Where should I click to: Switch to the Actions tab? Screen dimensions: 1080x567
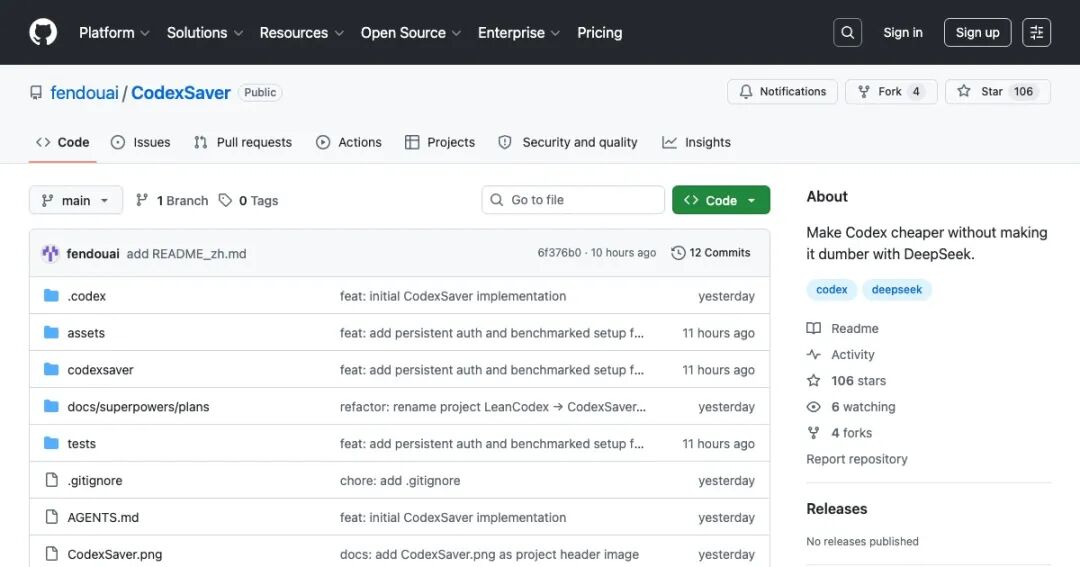(x=349, y=142)
